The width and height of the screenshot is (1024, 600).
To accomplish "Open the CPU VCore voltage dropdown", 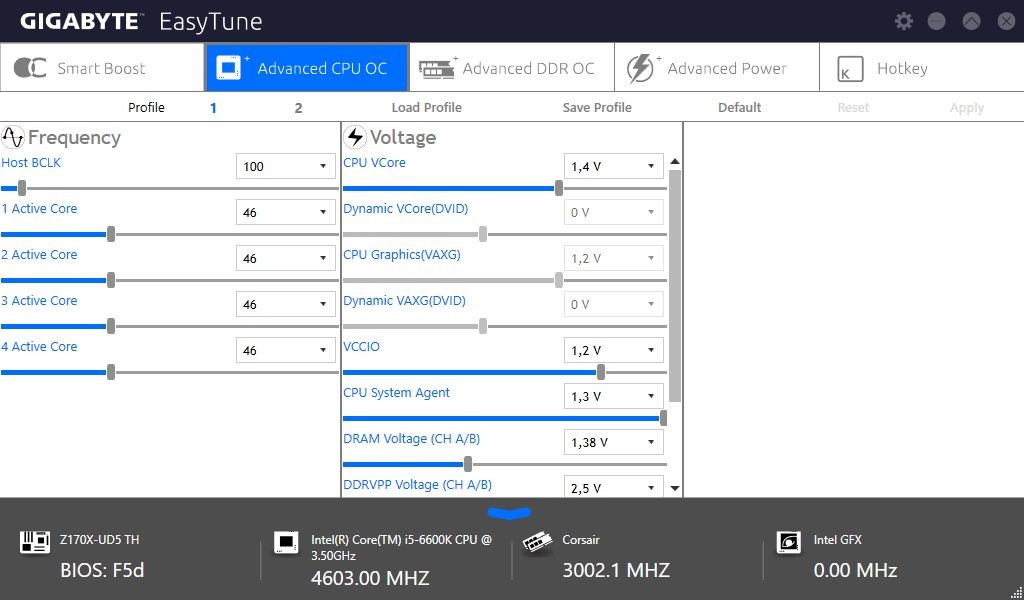I will pos(613,166).
